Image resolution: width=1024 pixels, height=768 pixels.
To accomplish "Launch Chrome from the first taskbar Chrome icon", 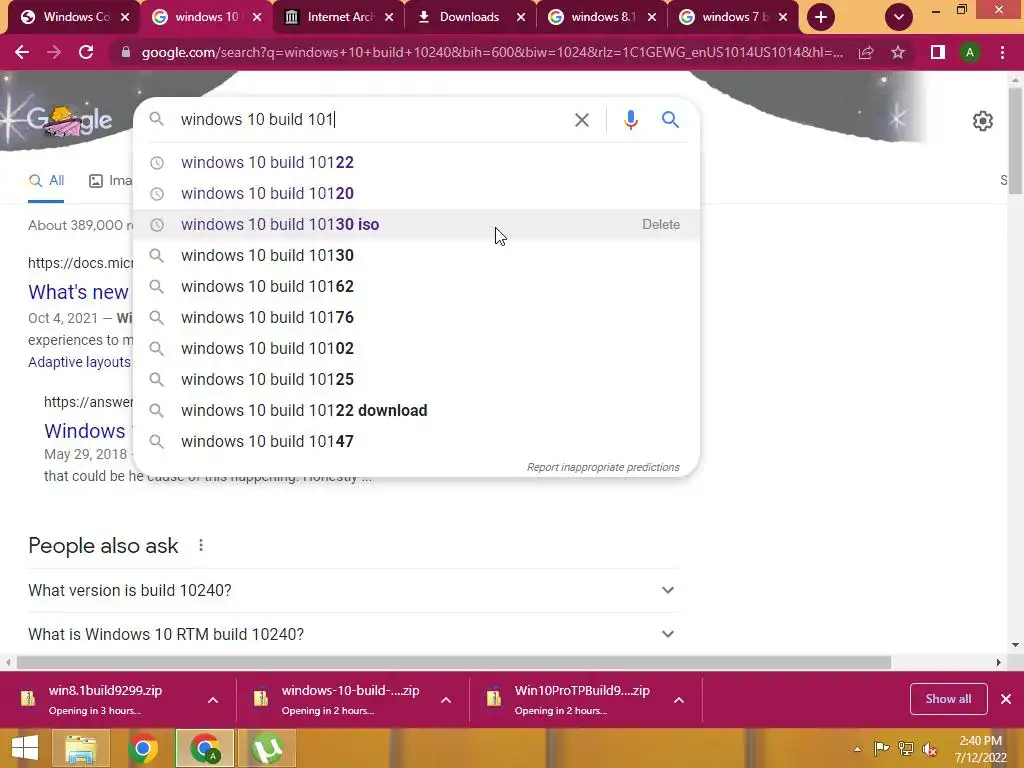I will [x=142, y=748].
